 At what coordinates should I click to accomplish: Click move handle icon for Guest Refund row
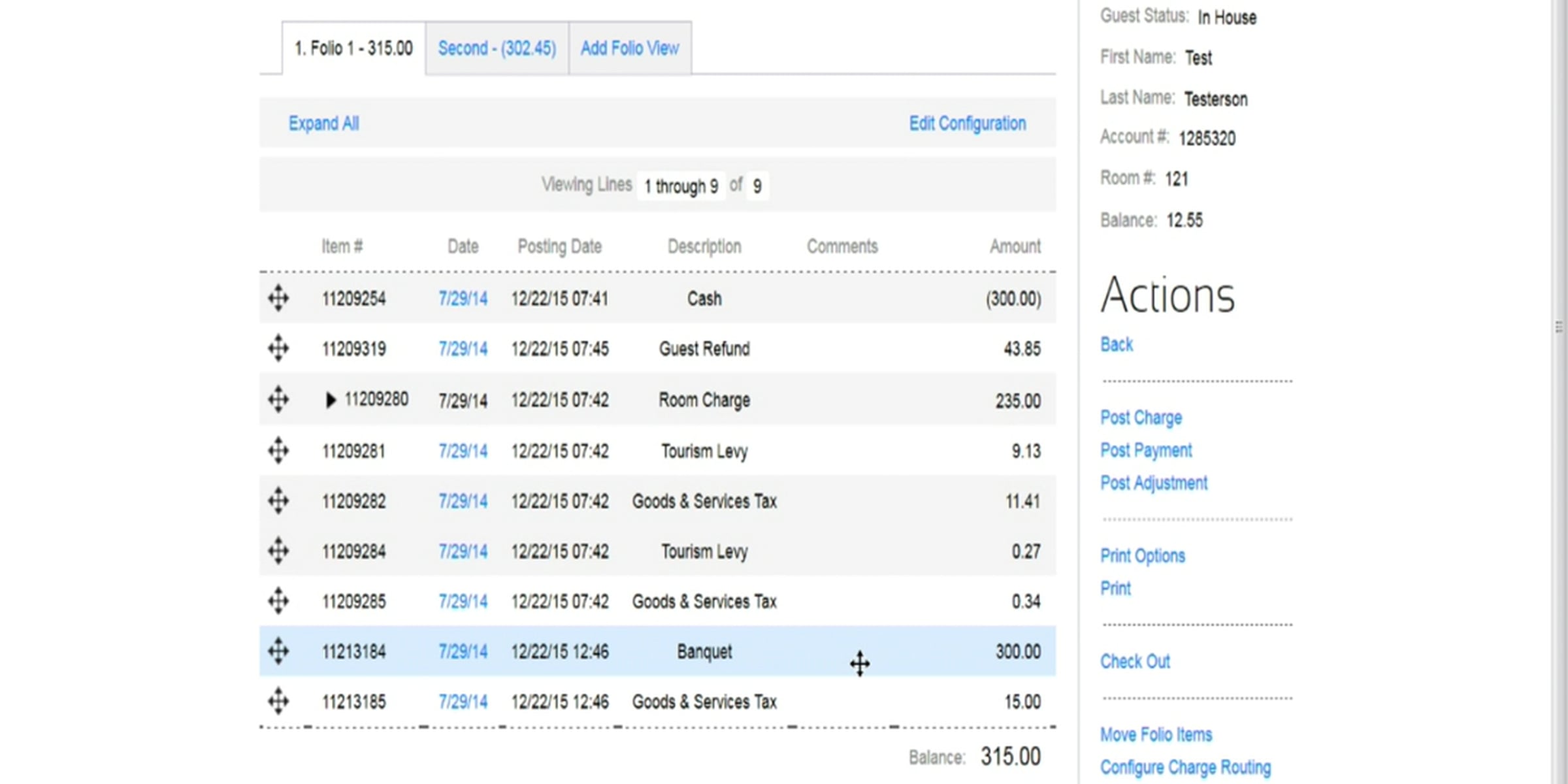pyautogui.click(x=278, y=348)
